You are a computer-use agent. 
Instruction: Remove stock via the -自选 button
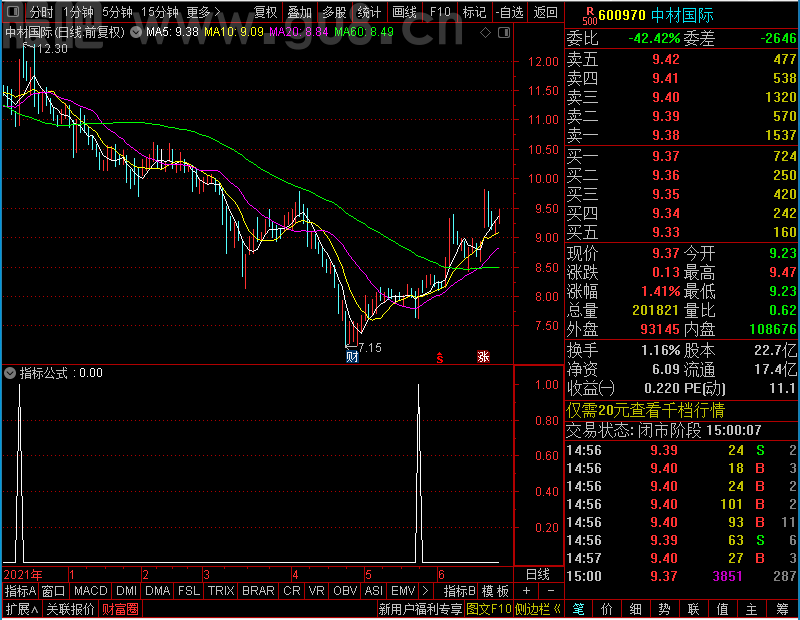tap(509, 12)
